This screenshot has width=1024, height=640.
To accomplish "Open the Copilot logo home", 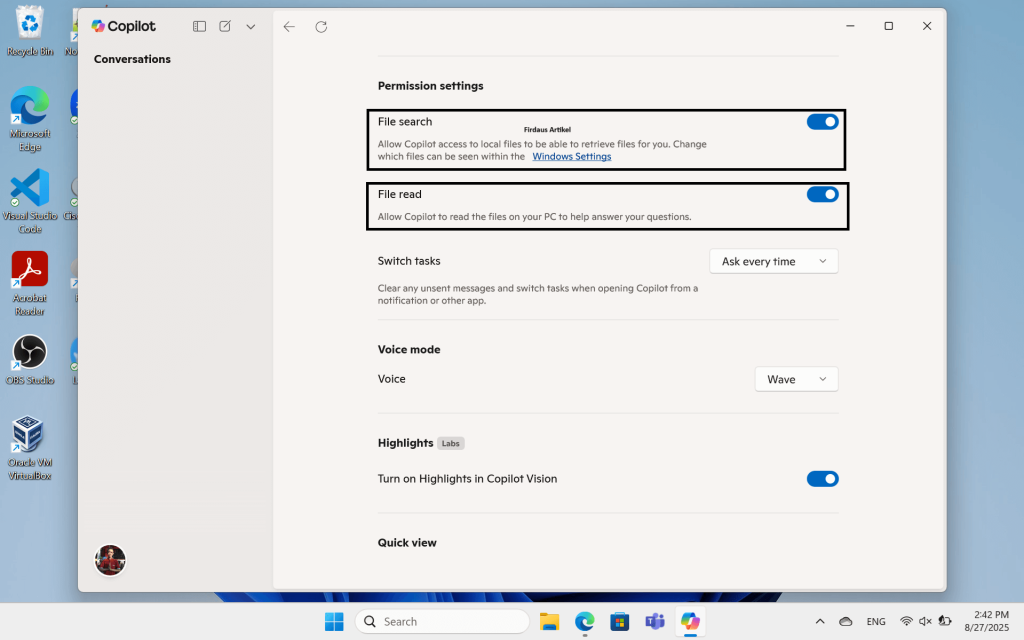I will (x=123, y=26).
